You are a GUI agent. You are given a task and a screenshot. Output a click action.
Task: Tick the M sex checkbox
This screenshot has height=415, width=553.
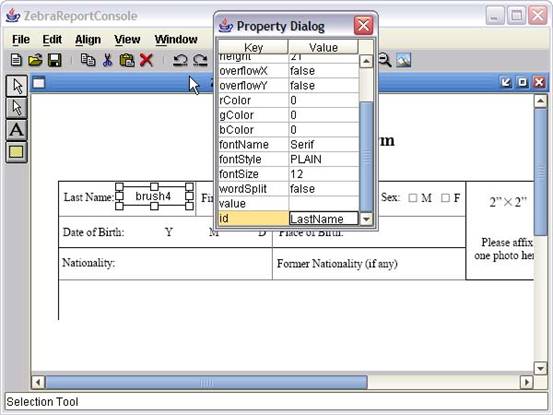coord(412,198)
